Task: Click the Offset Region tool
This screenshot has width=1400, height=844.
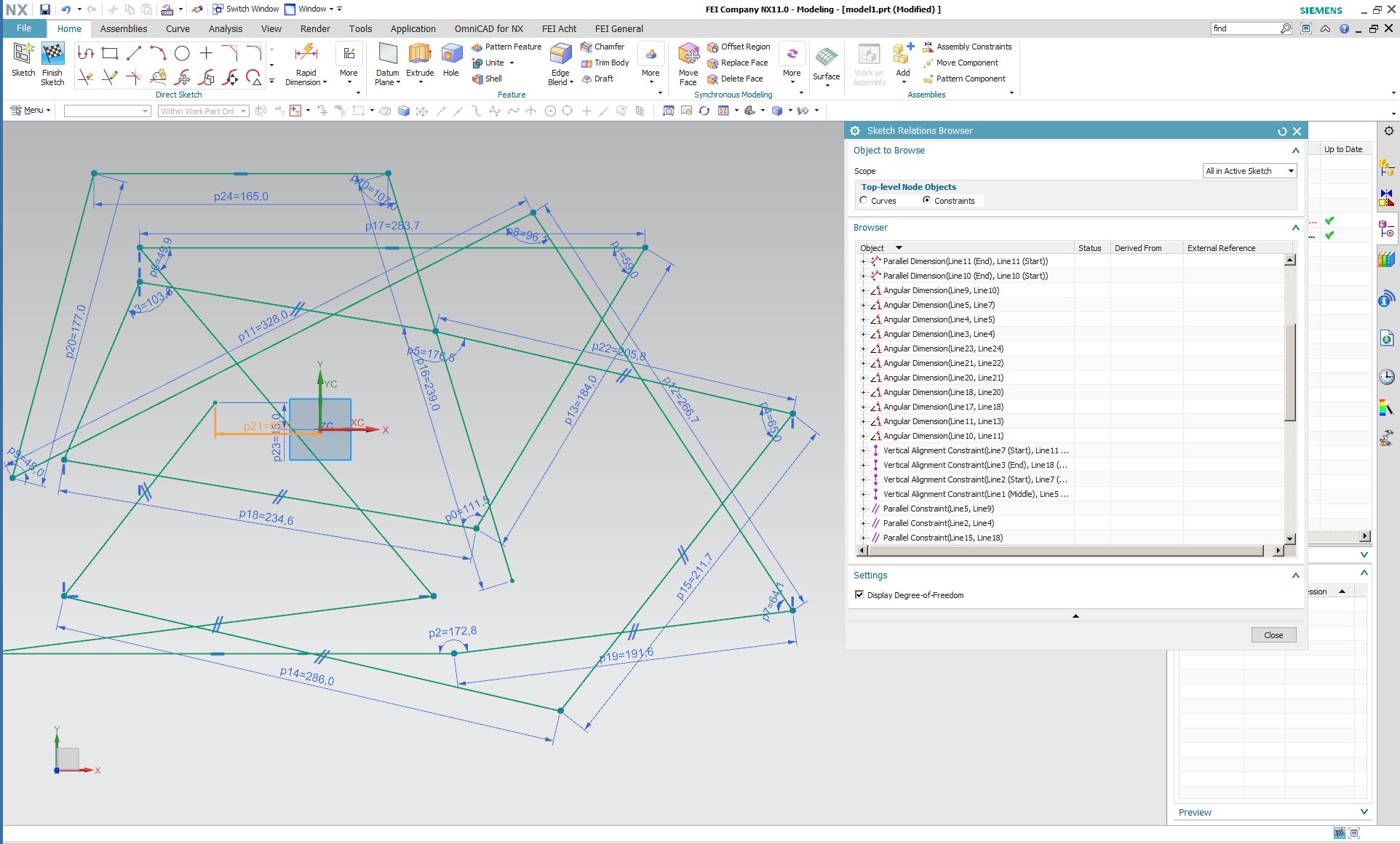Action: tap(739, 47)
